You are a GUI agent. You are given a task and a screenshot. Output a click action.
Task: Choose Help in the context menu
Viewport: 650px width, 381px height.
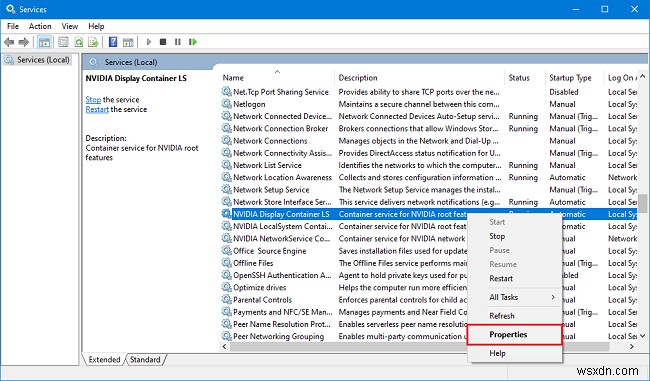coord(497,353)
